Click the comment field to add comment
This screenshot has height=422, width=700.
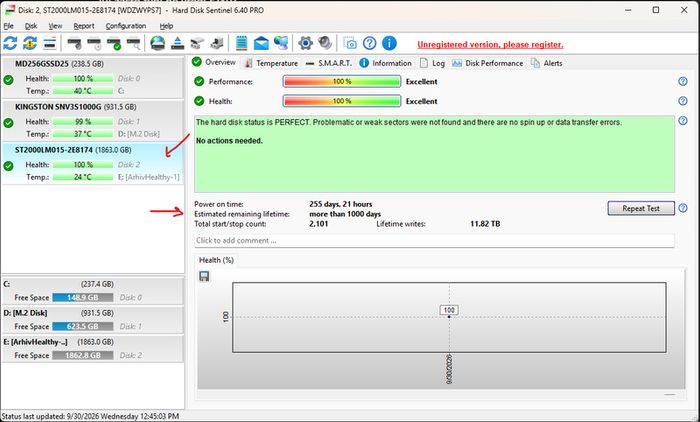(x=434, y=240)
